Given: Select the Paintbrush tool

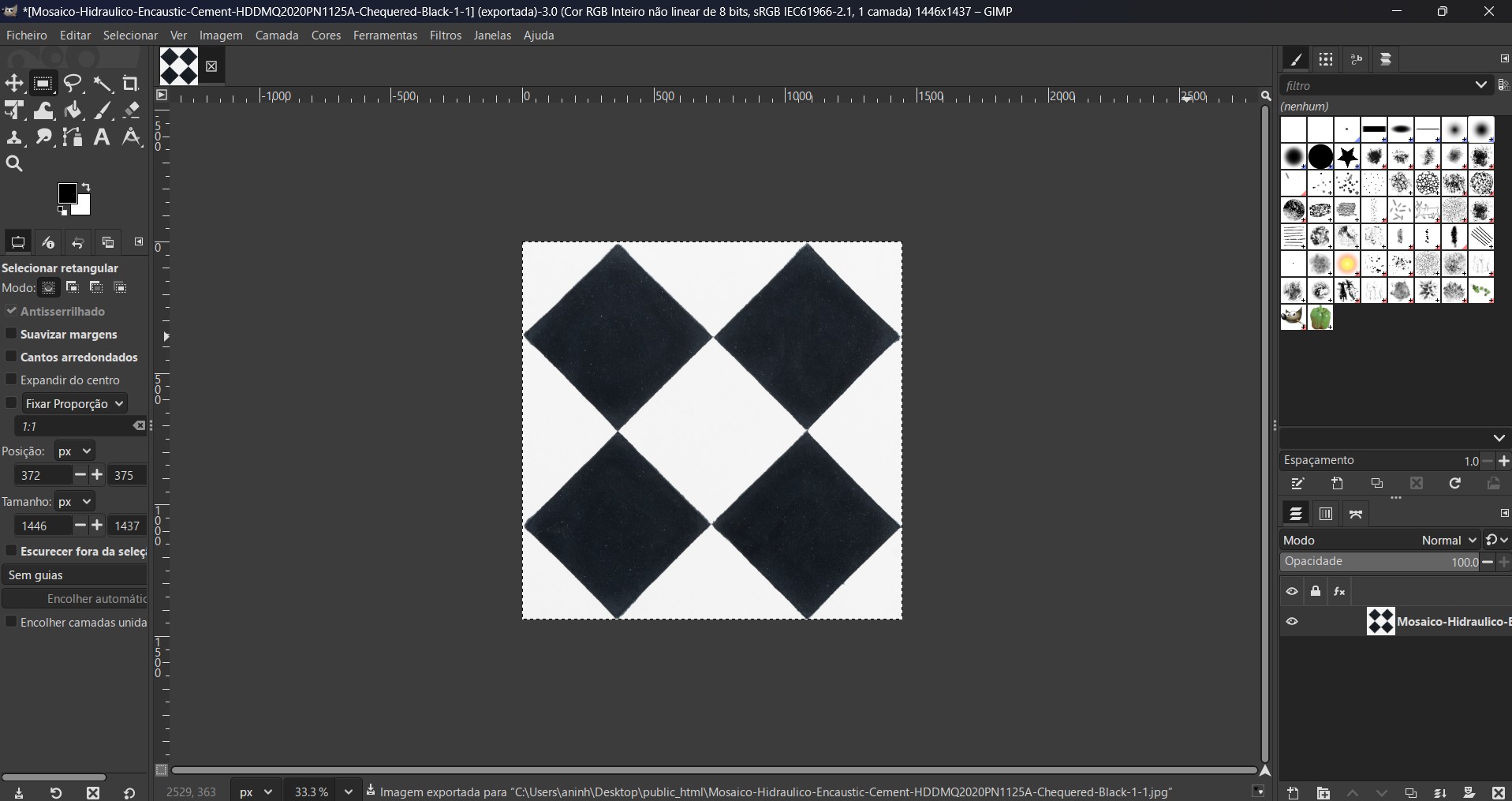Looking at the screenshot, I should coord(103,110).
